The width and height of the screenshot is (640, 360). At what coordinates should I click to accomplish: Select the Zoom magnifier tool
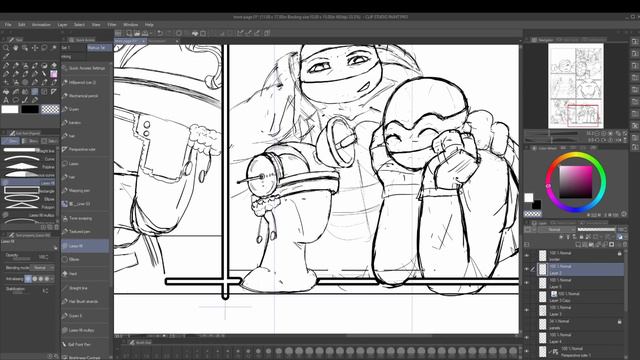click(x=6, y=48)
